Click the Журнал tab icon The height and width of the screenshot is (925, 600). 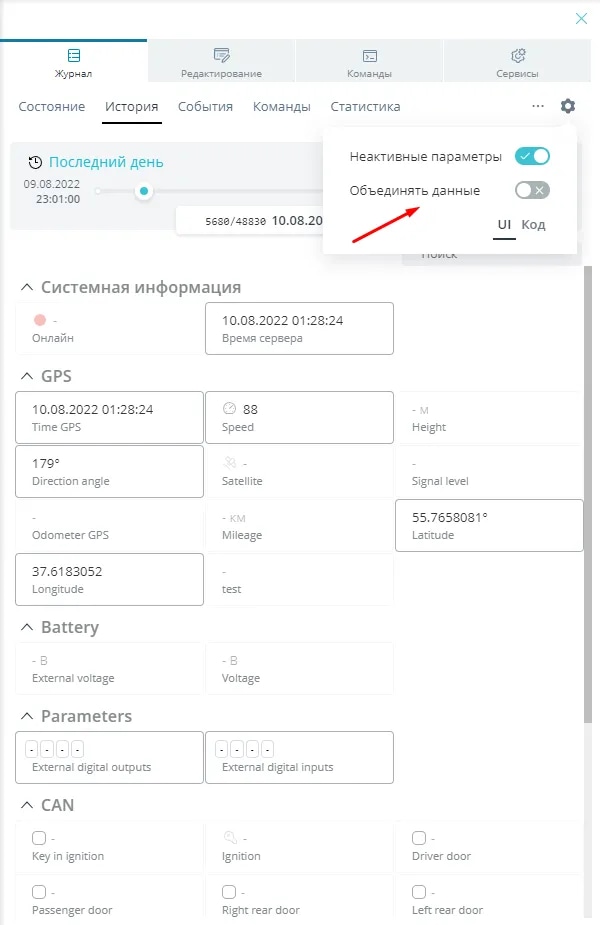point(74,56)
